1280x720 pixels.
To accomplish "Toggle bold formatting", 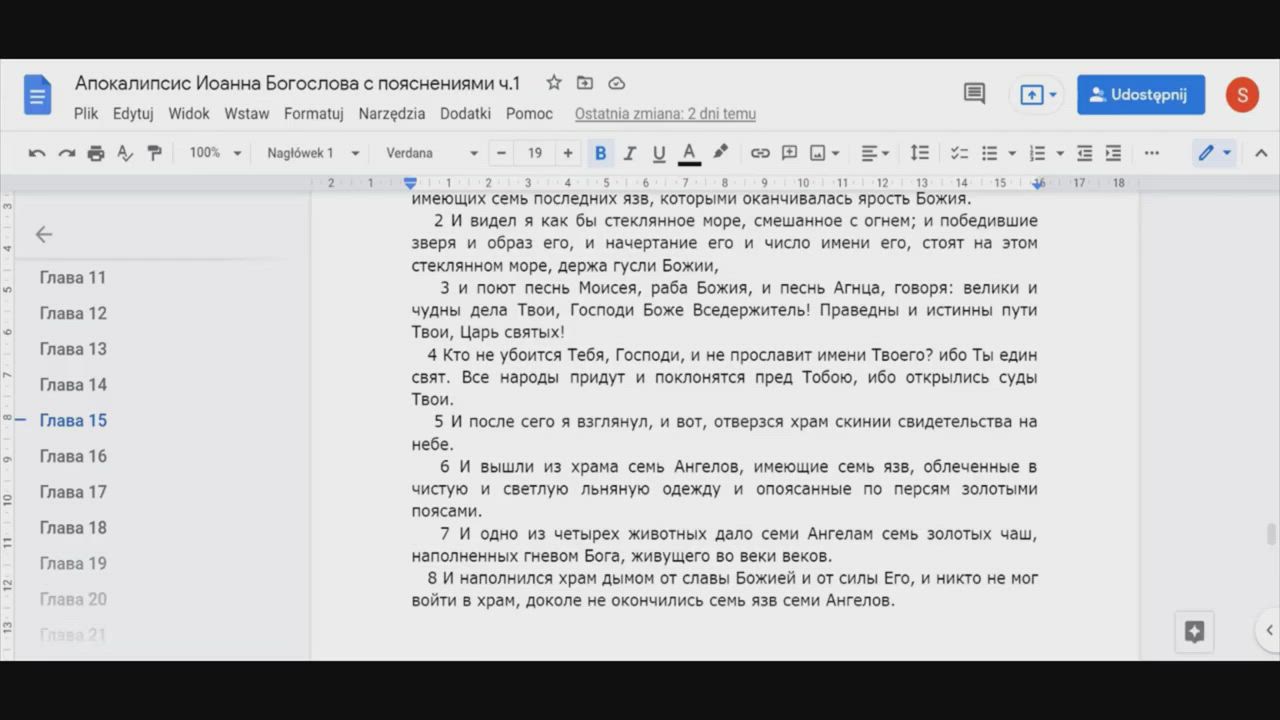I will point(600,153).
